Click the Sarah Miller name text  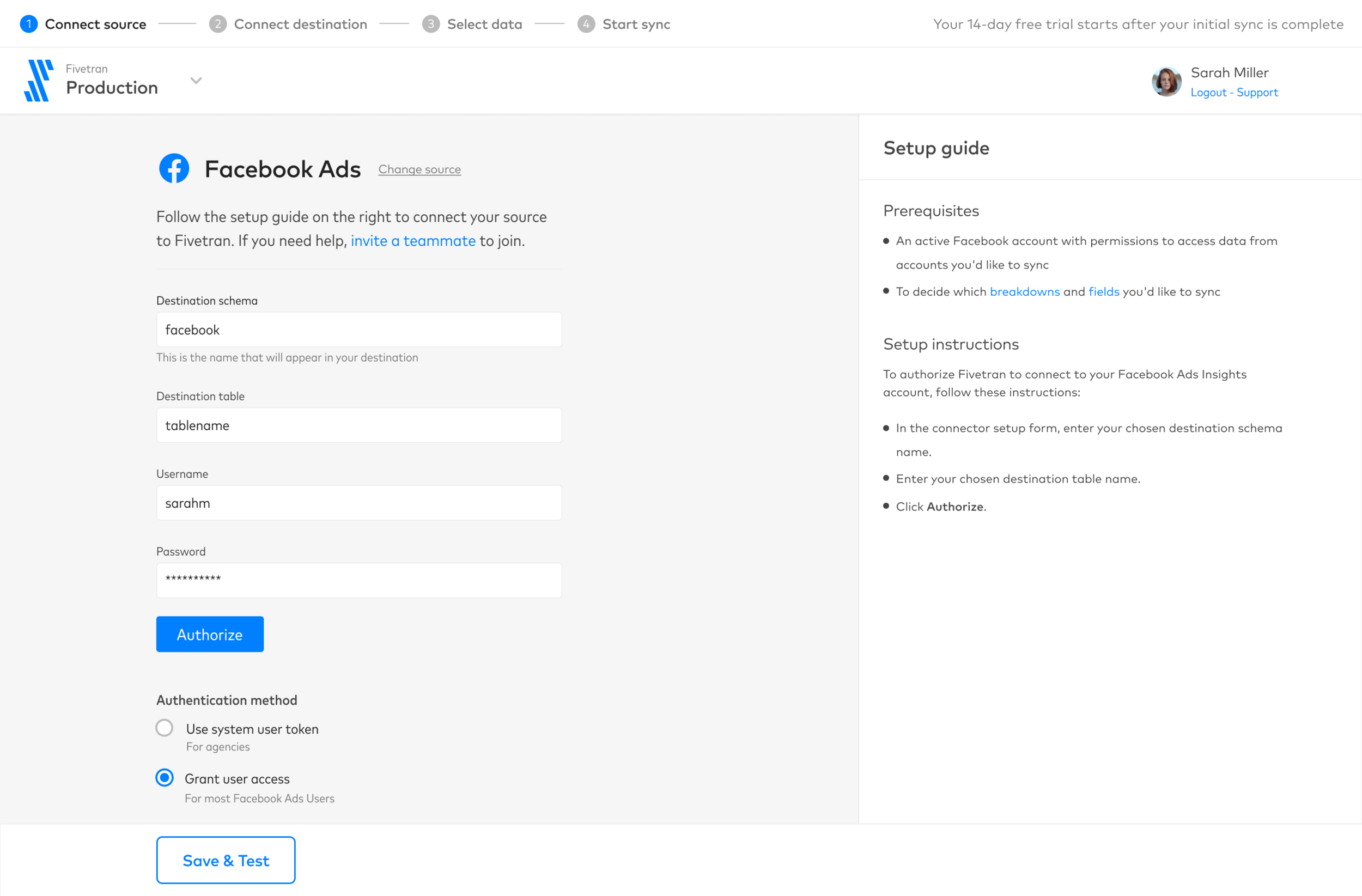pos(1229,72)
